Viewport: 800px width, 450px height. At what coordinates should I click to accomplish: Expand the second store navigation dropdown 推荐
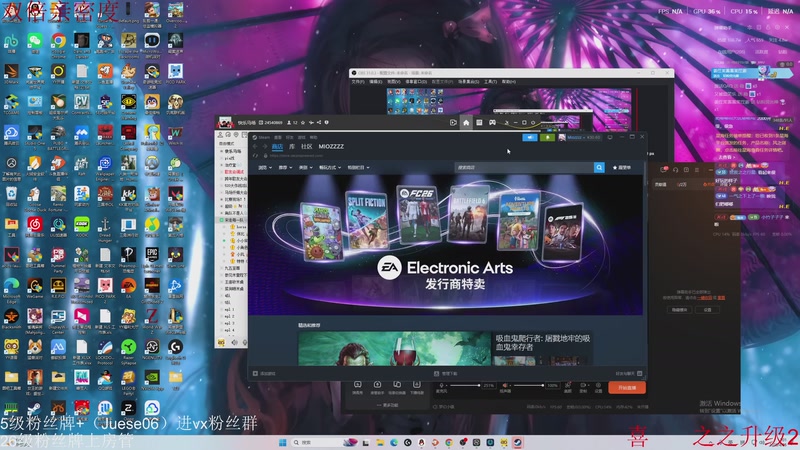(x=285, y=167)
